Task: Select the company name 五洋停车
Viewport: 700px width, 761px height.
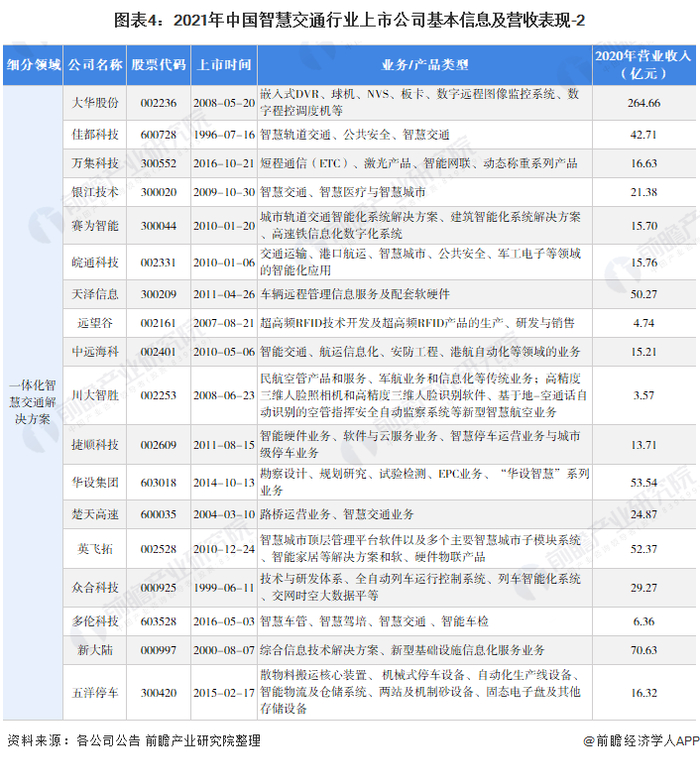Action: click(x=95, y=693)
